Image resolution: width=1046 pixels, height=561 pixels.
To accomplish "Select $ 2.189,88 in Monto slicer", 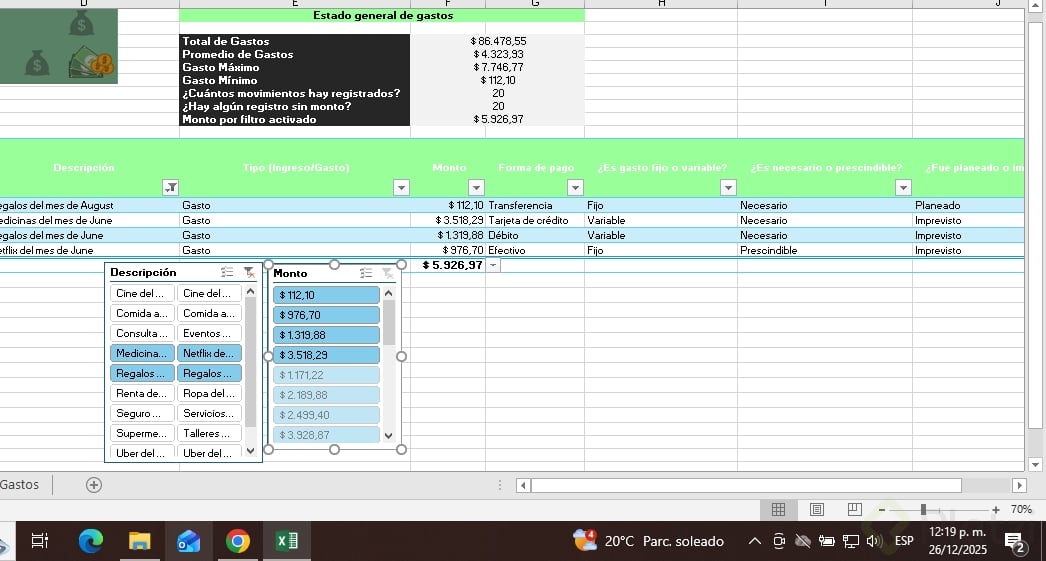I will tap(326, 395).
